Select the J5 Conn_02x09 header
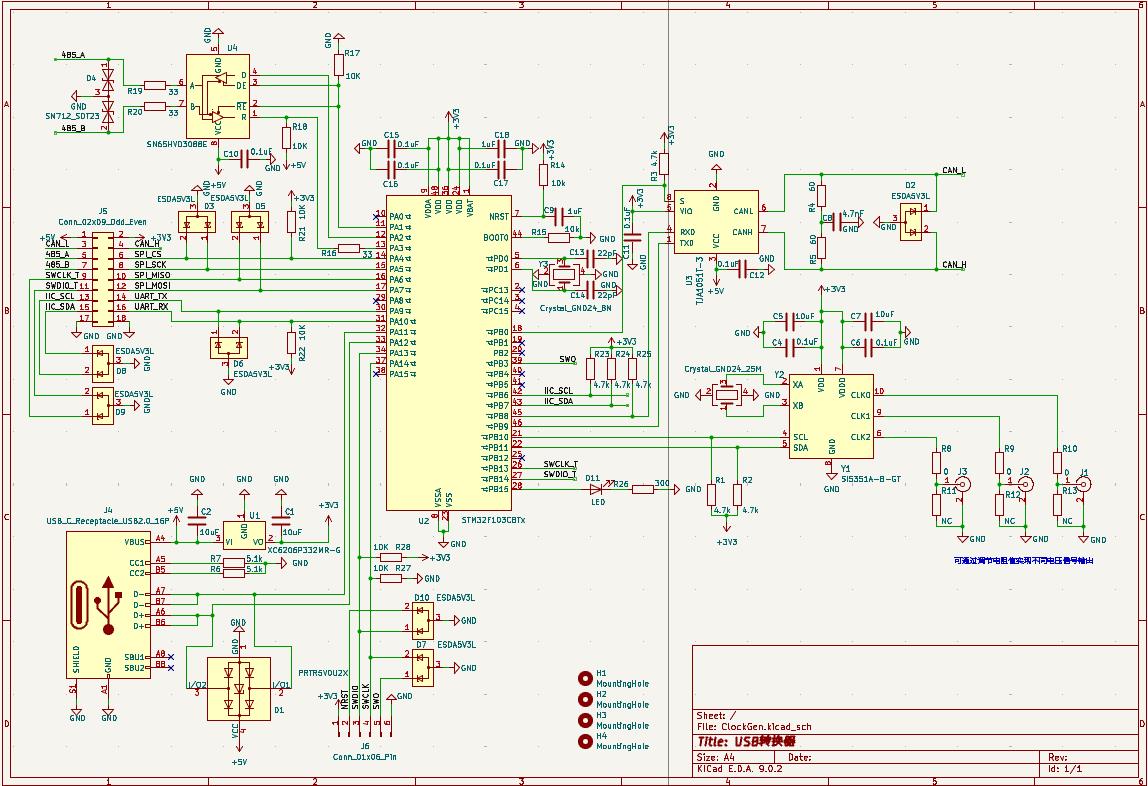Image resolution: width=1148 pixels, height=786 pixels. [102, 277]
